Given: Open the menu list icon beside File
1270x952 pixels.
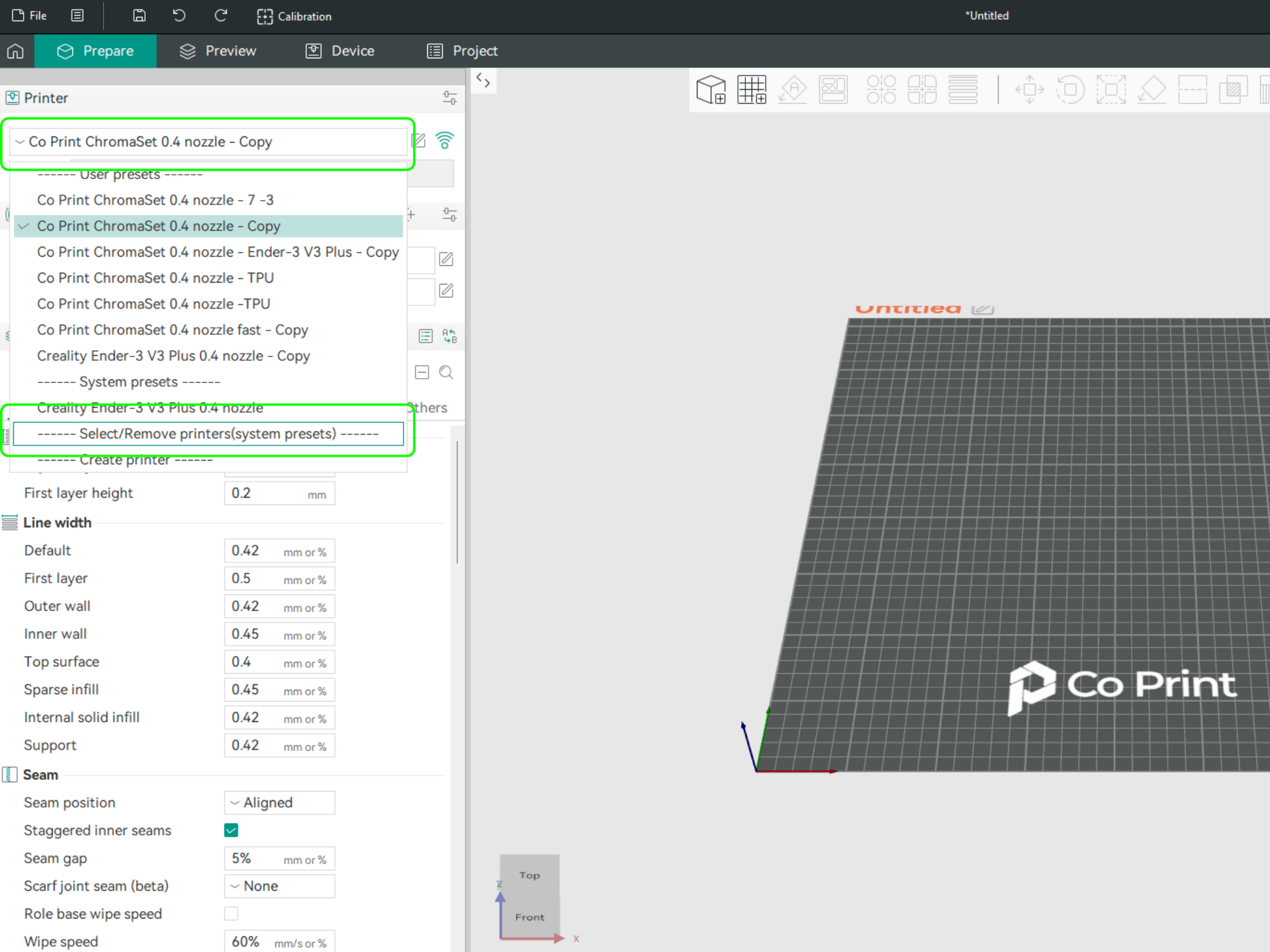Looking at the screenshot, I should (78, 15).
